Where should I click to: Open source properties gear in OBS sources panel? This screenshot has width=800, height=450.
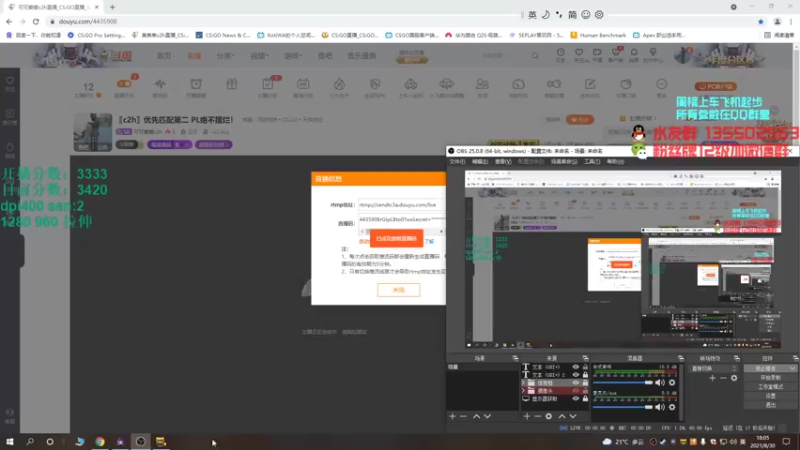click(x=548, y=416)
